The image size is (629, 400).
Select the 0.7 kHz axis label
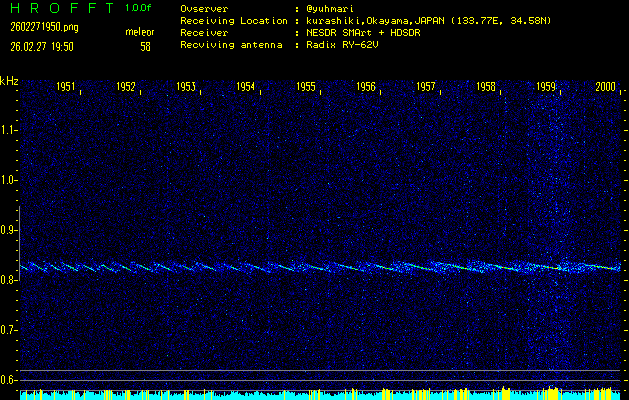pos(9,330)
